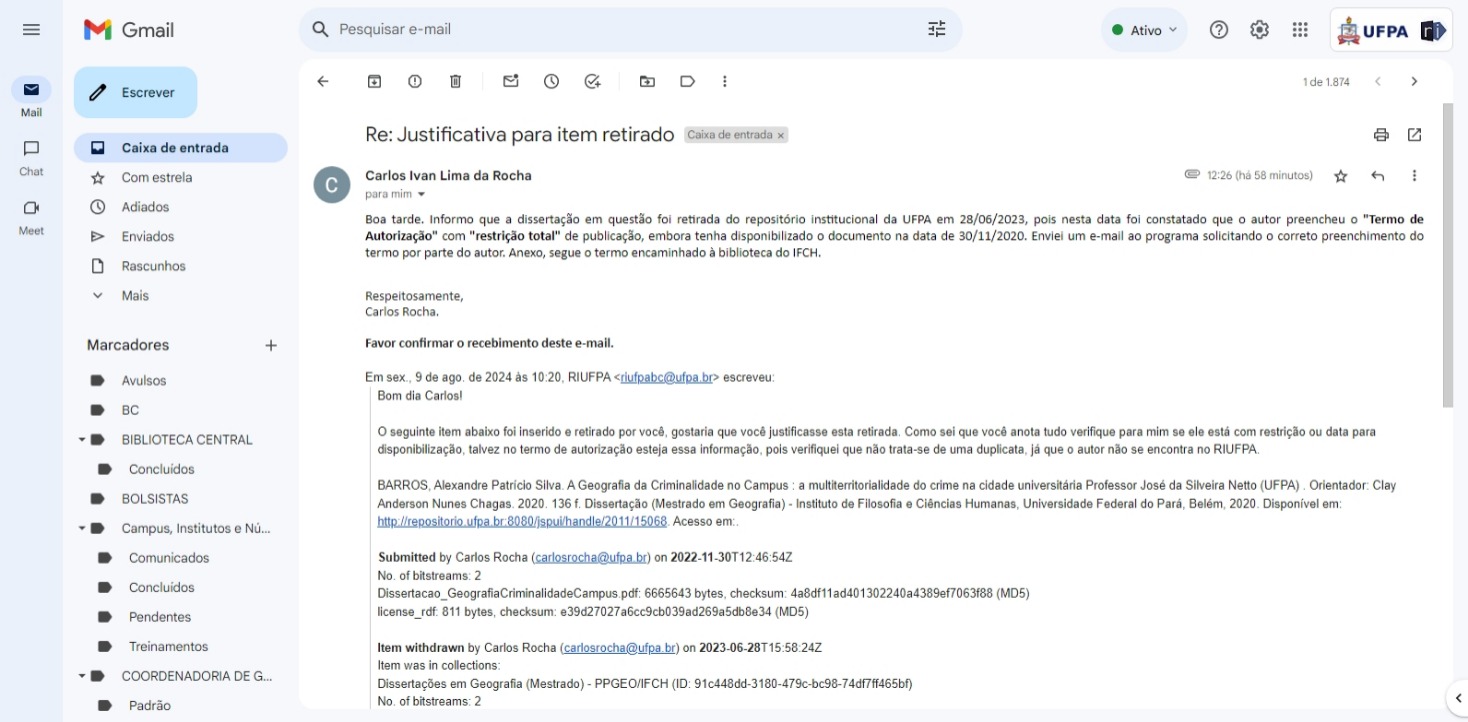Expand recipient details next to 'para mim'
The width and height of the screenshot is (1468, 722).
click(x=421, y=194)
